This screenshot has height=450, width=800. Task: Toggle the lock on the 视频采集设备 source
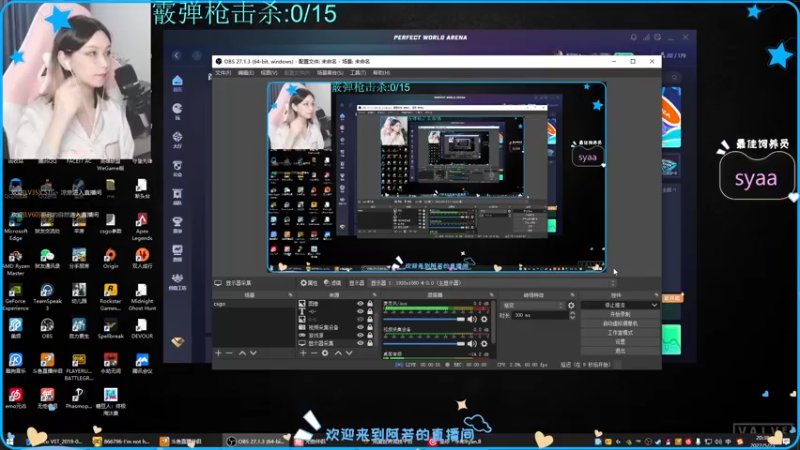coord(370,328)
